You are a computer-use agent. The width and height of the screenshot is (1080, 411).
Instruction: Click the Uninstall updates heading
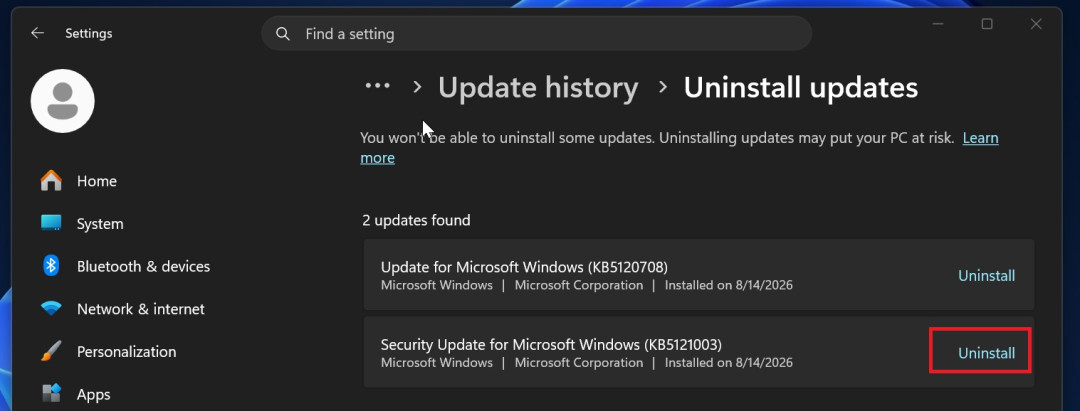point(800,88)
